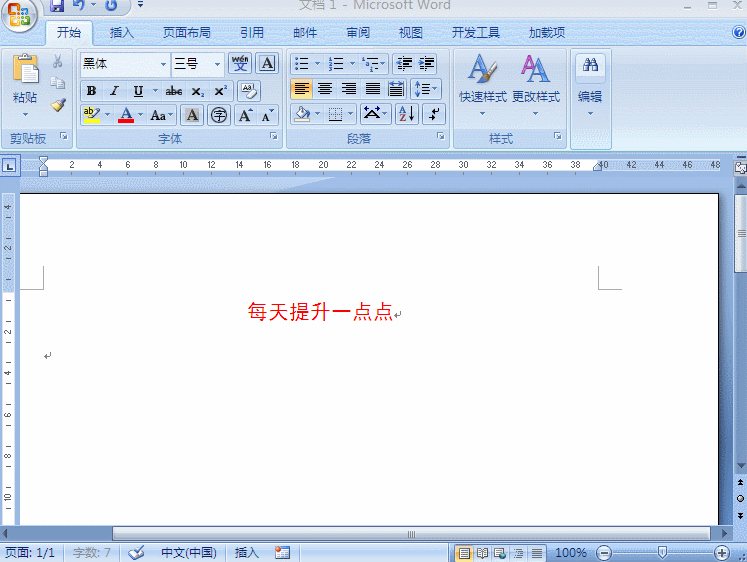Screen dimensions: 747x562
Task: Open font name dropdown showing 黑体
Action: pos(163,64)
